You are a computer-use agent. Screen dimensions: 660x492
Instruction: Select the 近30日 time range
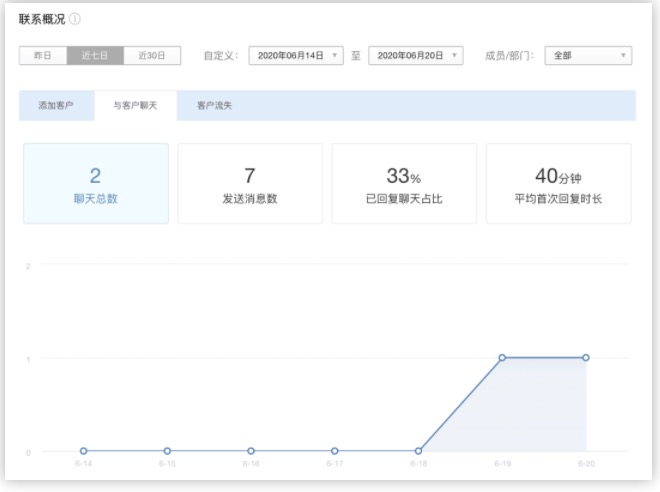[x=152, y=56]
